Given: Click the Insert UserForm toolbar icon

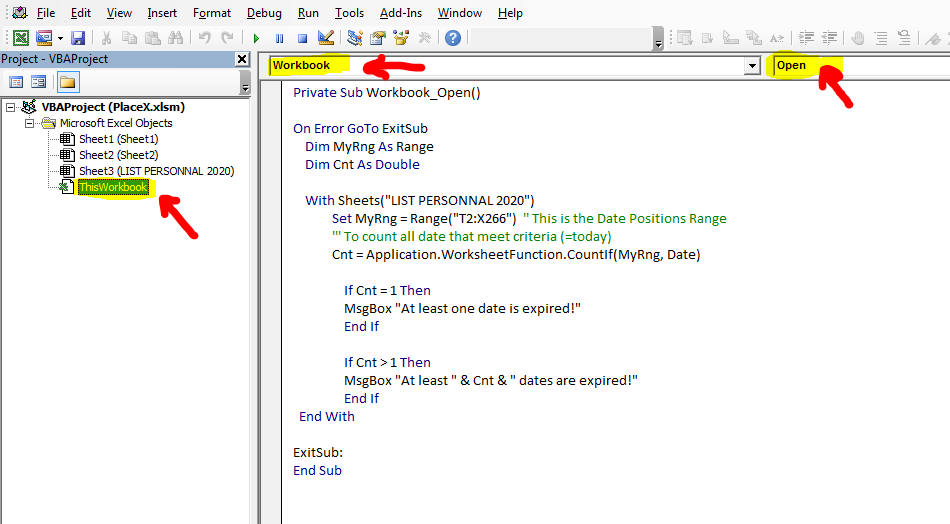Looking at the screenshot, I should click(44, 38).
